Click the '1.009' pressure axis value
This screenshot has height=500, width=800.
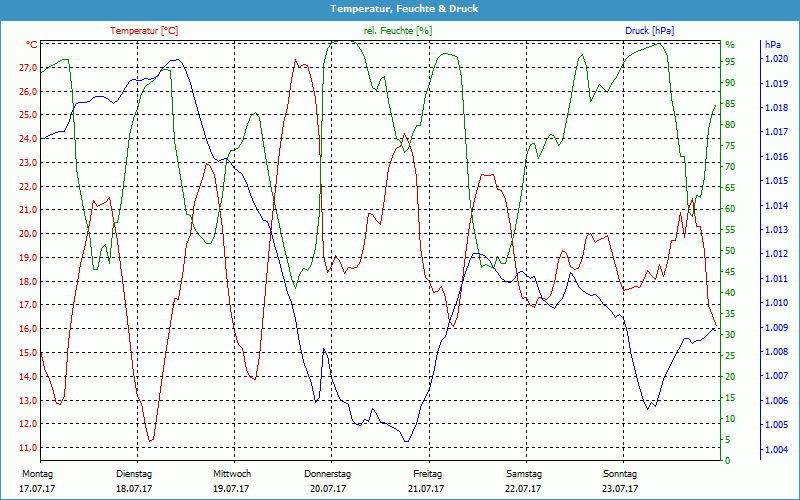[776, 327]
